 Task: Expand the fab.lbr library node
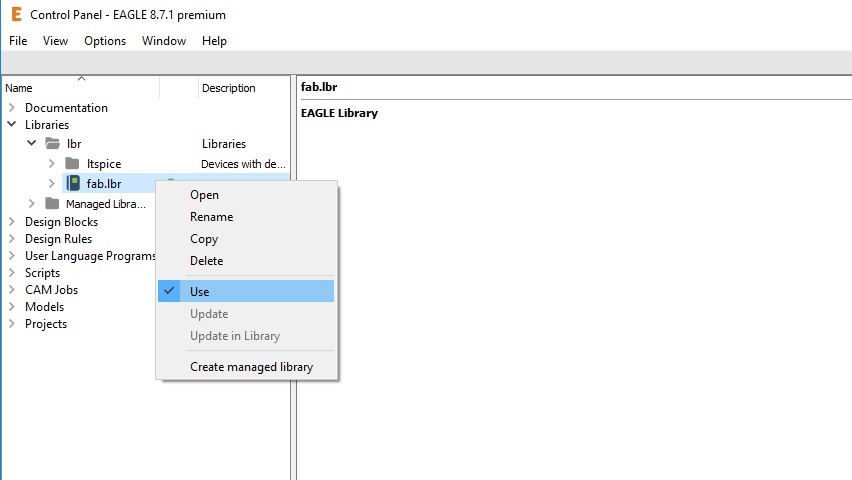pyautogui.click(x=51, y=183)
